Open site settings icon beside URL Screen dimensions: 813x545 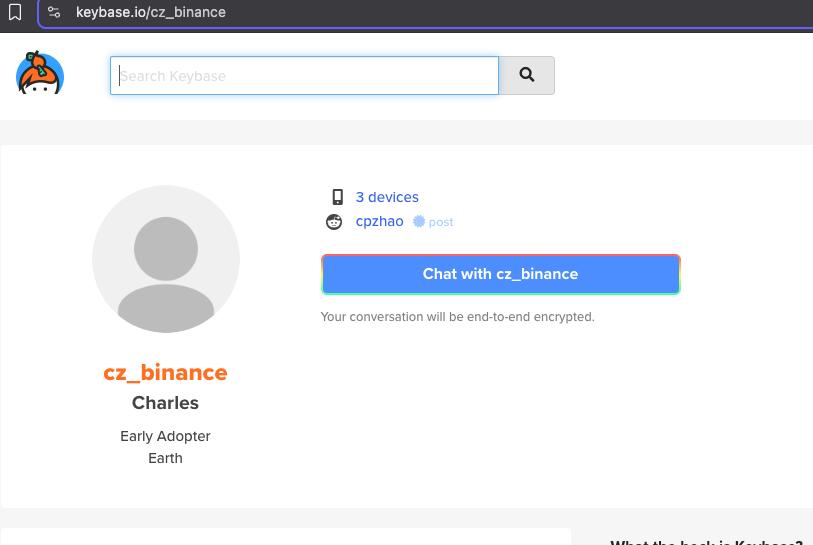click(54, 12)
